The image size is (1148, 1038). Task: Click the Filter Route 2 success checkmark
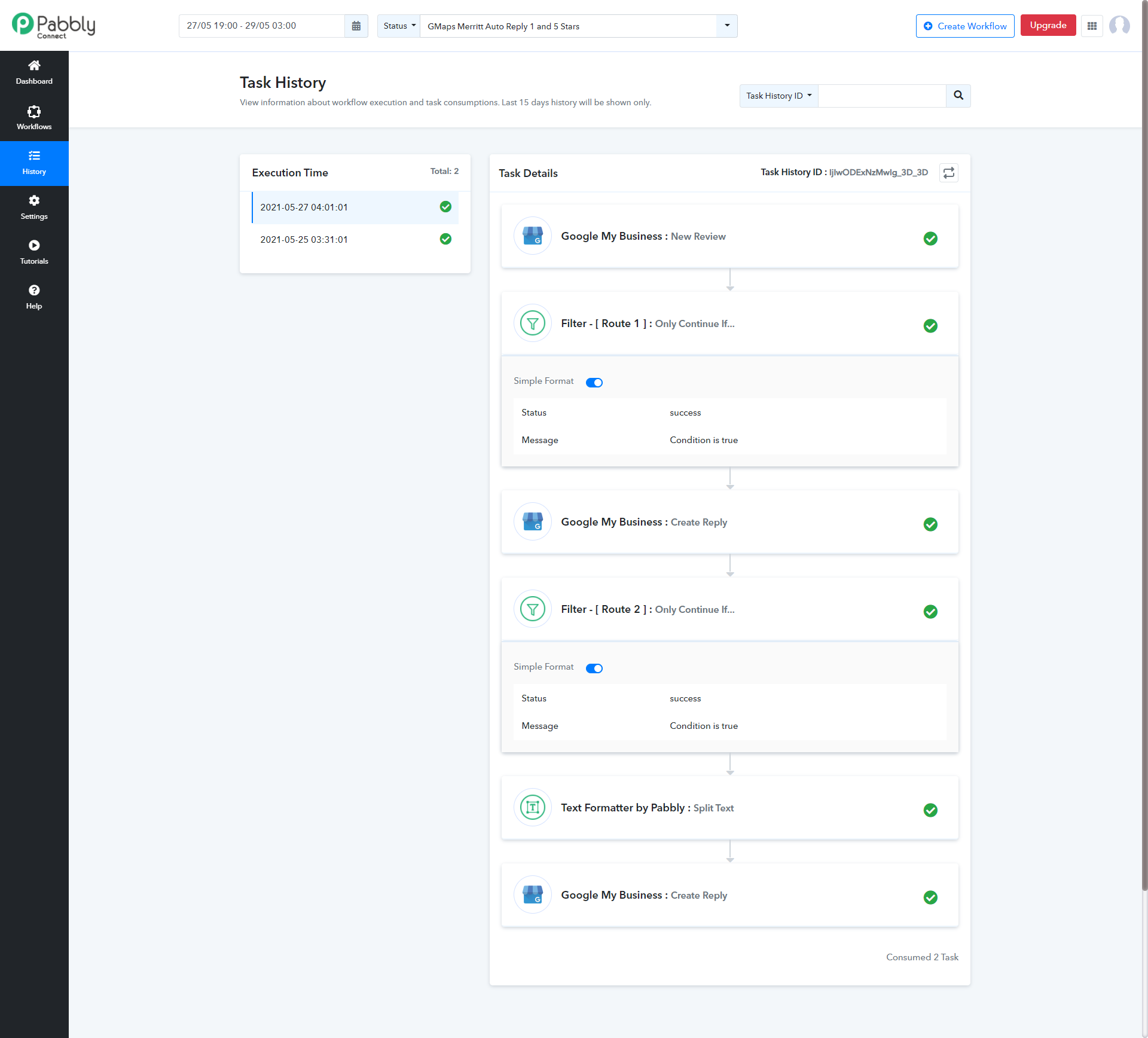tap(930, 612)
